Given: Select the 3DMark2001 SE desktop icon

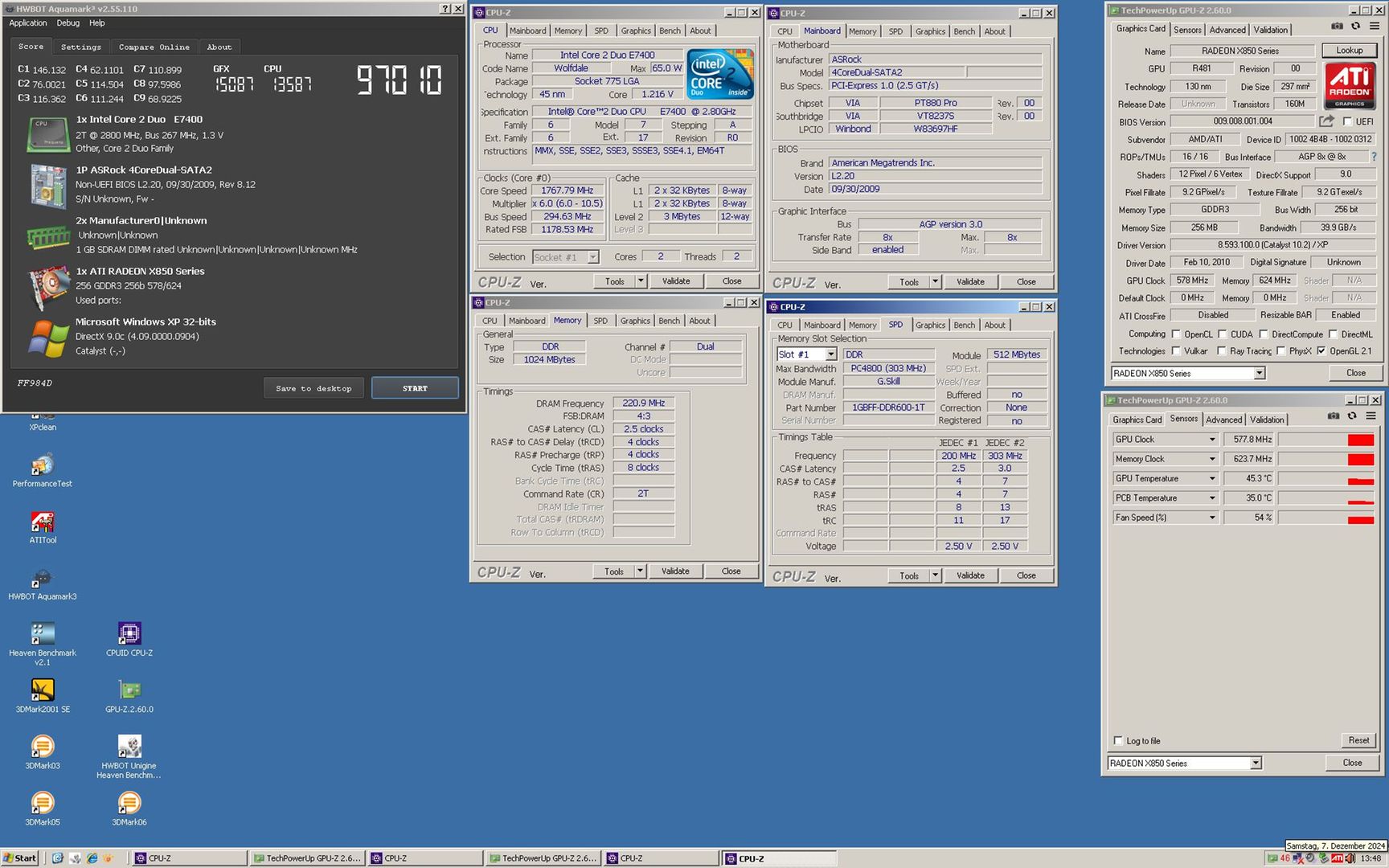Looking at the screenshot, I should point(43,696).
